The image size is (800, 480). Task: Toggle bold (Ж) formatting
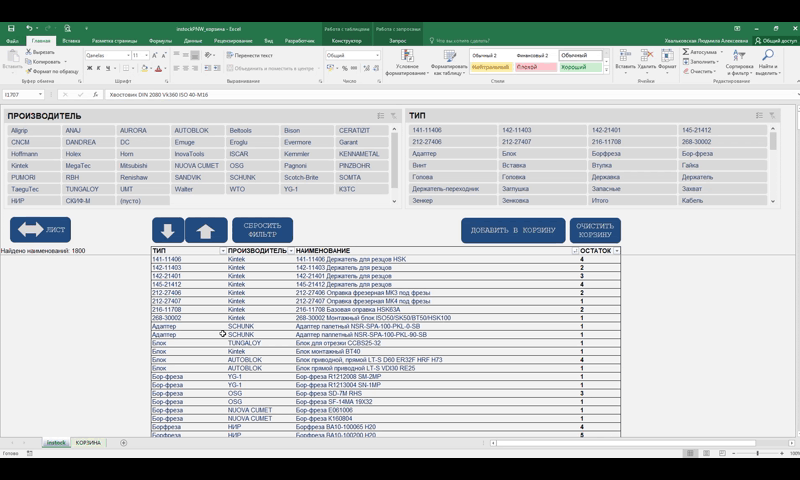click(89, 68)
